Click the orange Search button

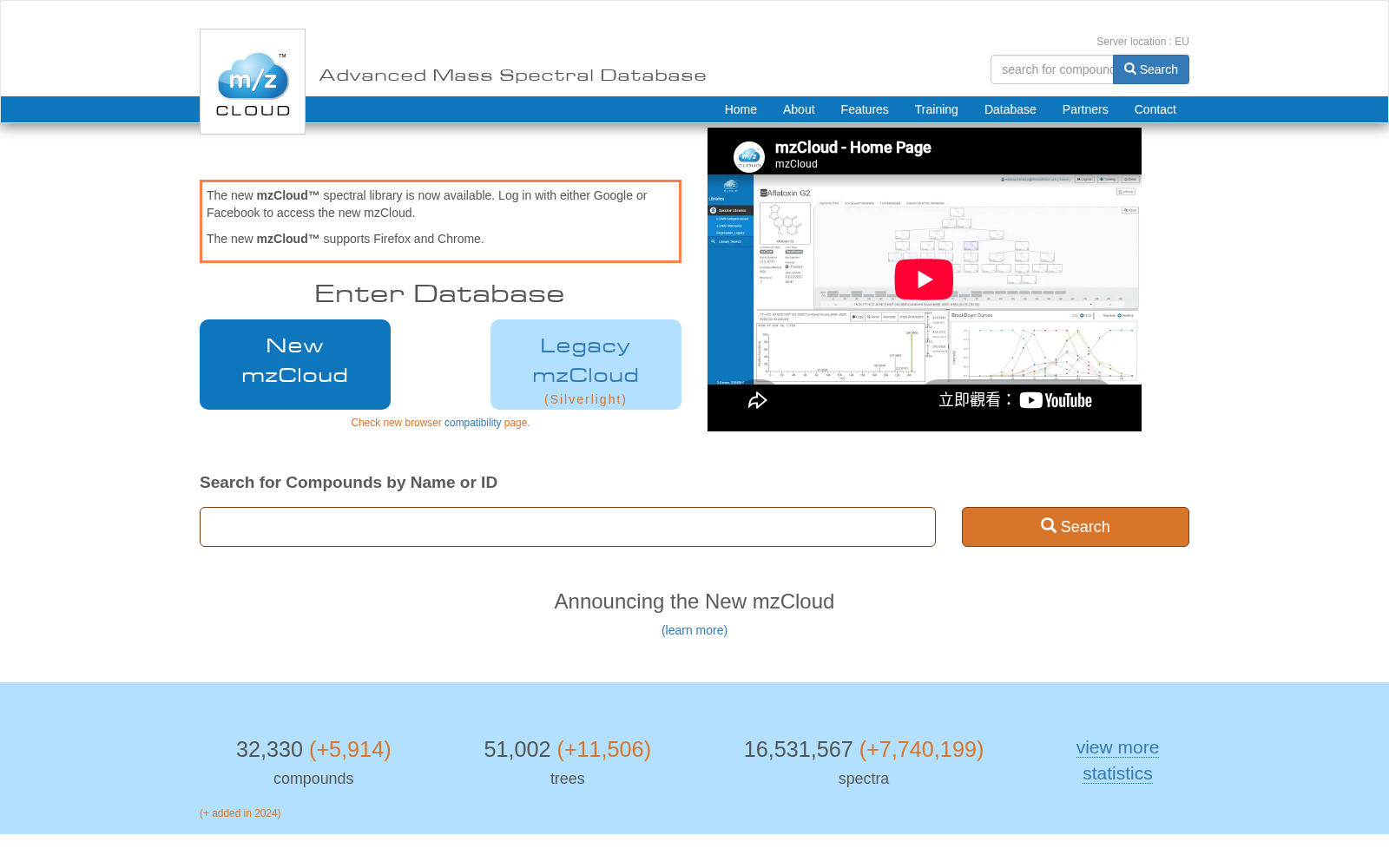(x=1076, y=527)
